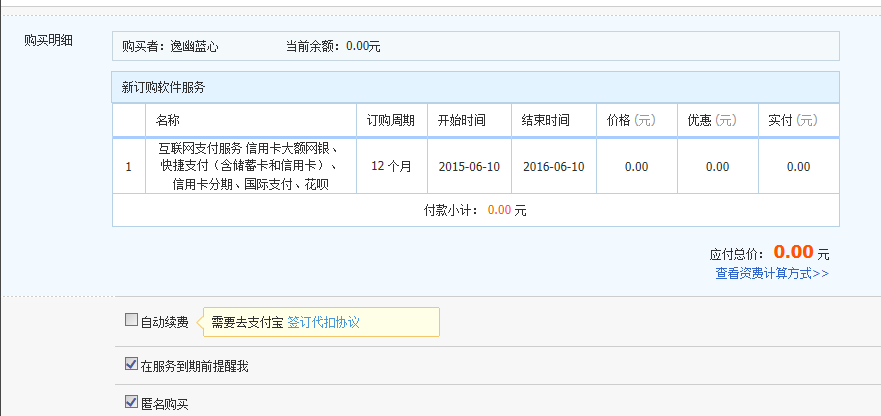
Task: Open the 签订代扣协议 link
Action: 323,322
